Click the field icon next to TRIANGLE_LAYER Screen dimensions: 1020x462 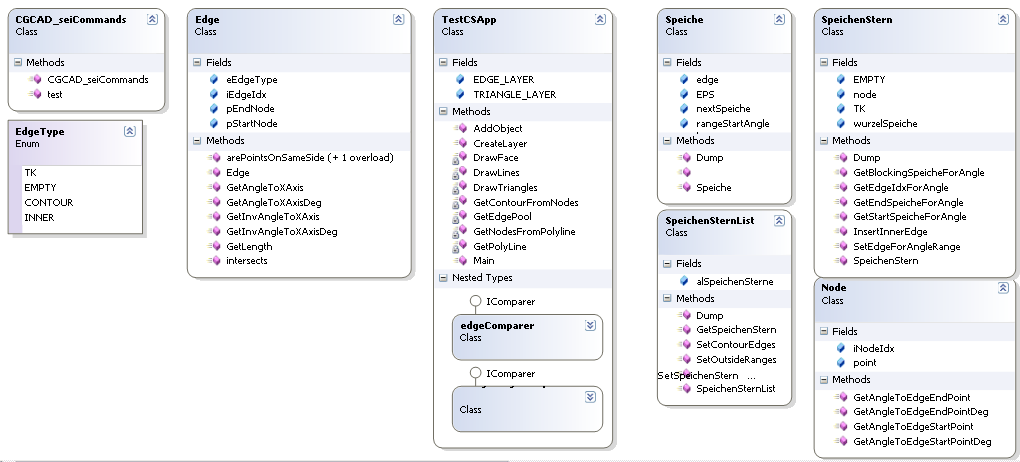tap(460, 94)
